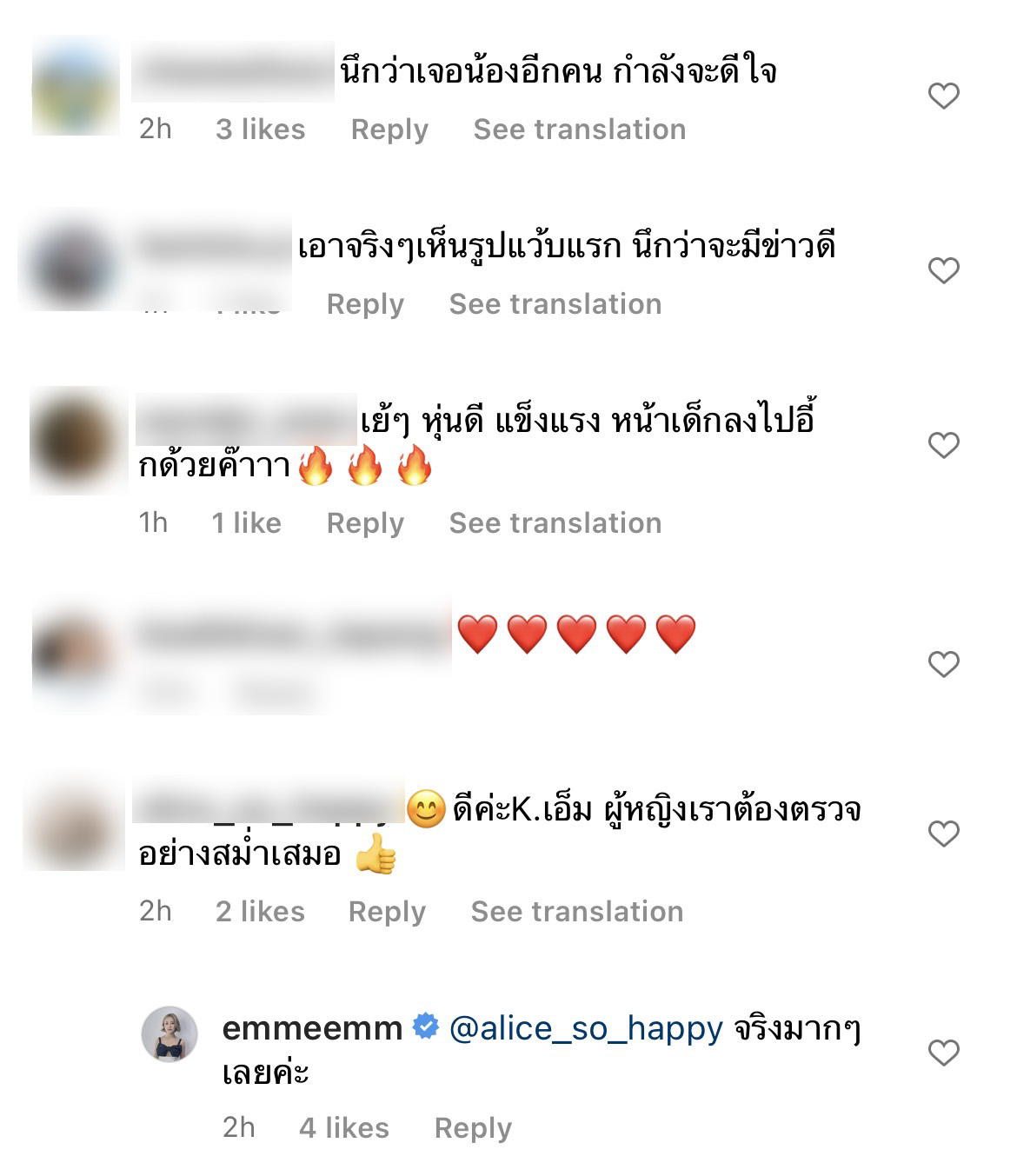Heart the comment with five red hearts

click(943, 664)
